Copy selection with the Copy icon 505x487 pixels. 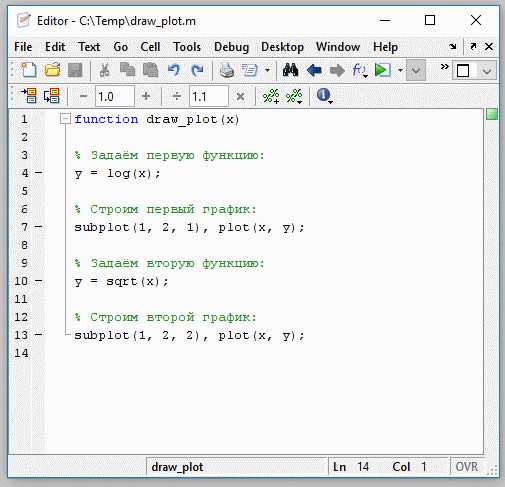pyautogui.click(x=127, y=70)
